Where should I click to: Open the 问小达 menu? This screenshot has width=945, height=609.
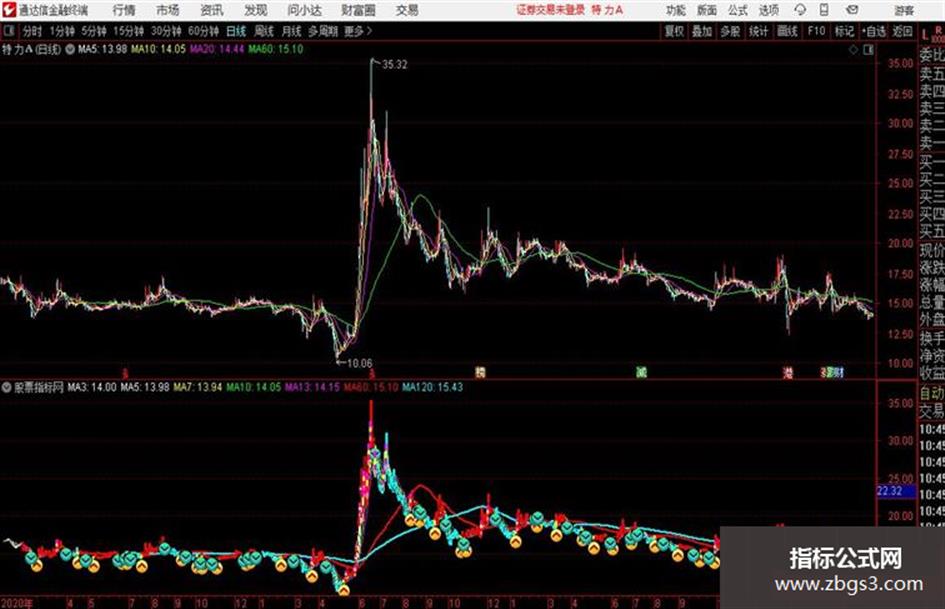click(x=305, y=10)
